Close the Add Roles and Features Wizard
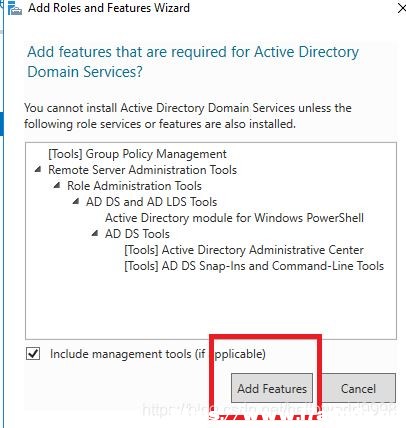This screenshot has height=428, width=406. (x=402, y=8)
